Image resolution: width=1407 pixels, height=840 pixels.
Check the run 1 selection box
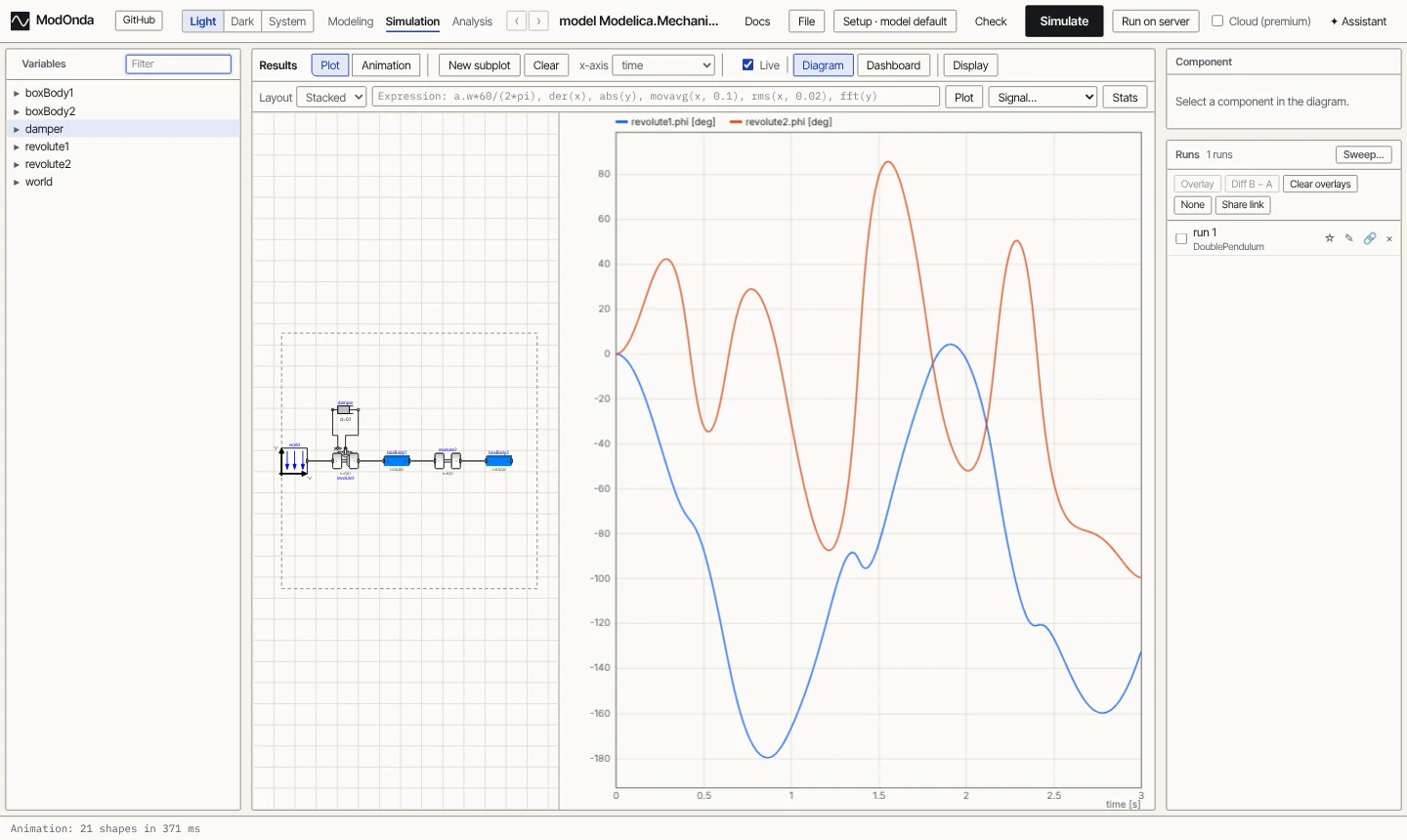pyautogui.click(x=1181, y=238)
